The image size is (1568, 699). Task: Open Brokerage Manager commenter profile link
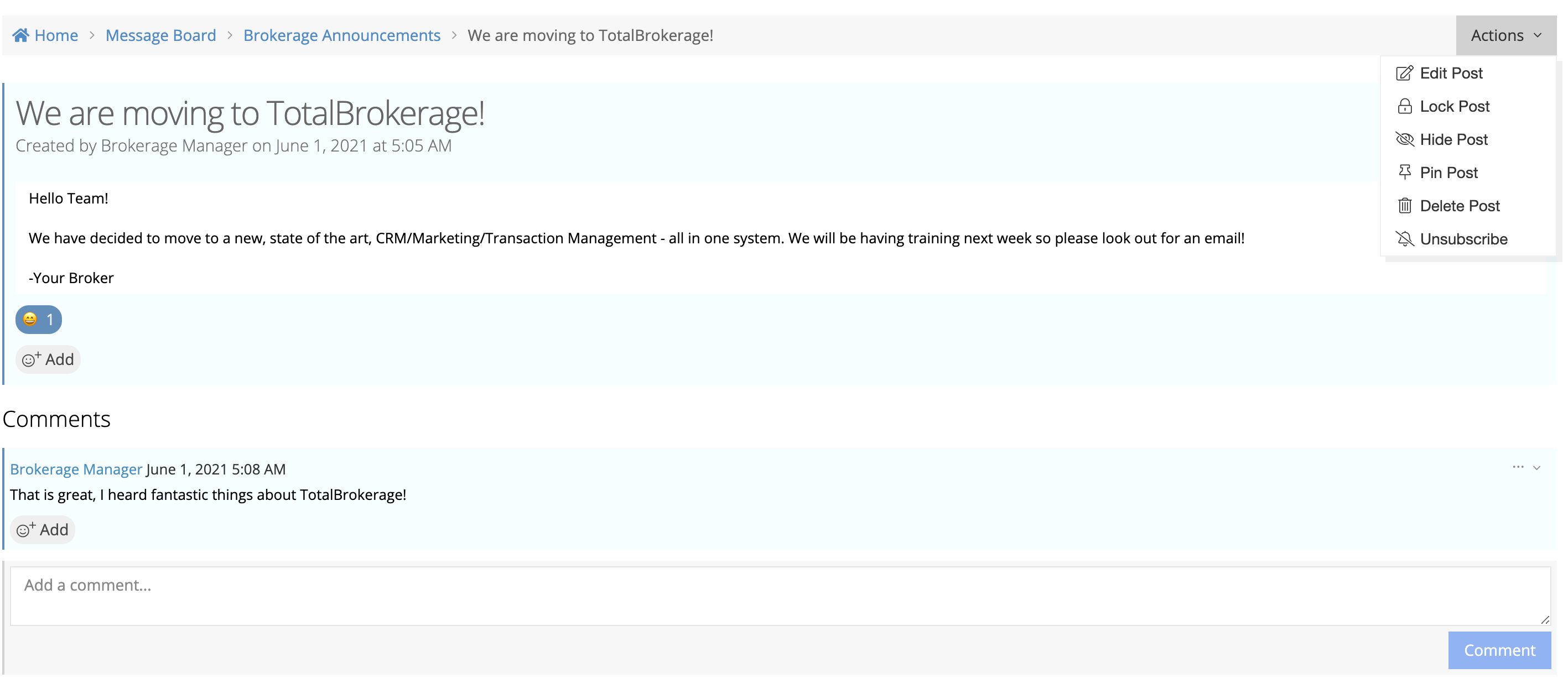76,469
